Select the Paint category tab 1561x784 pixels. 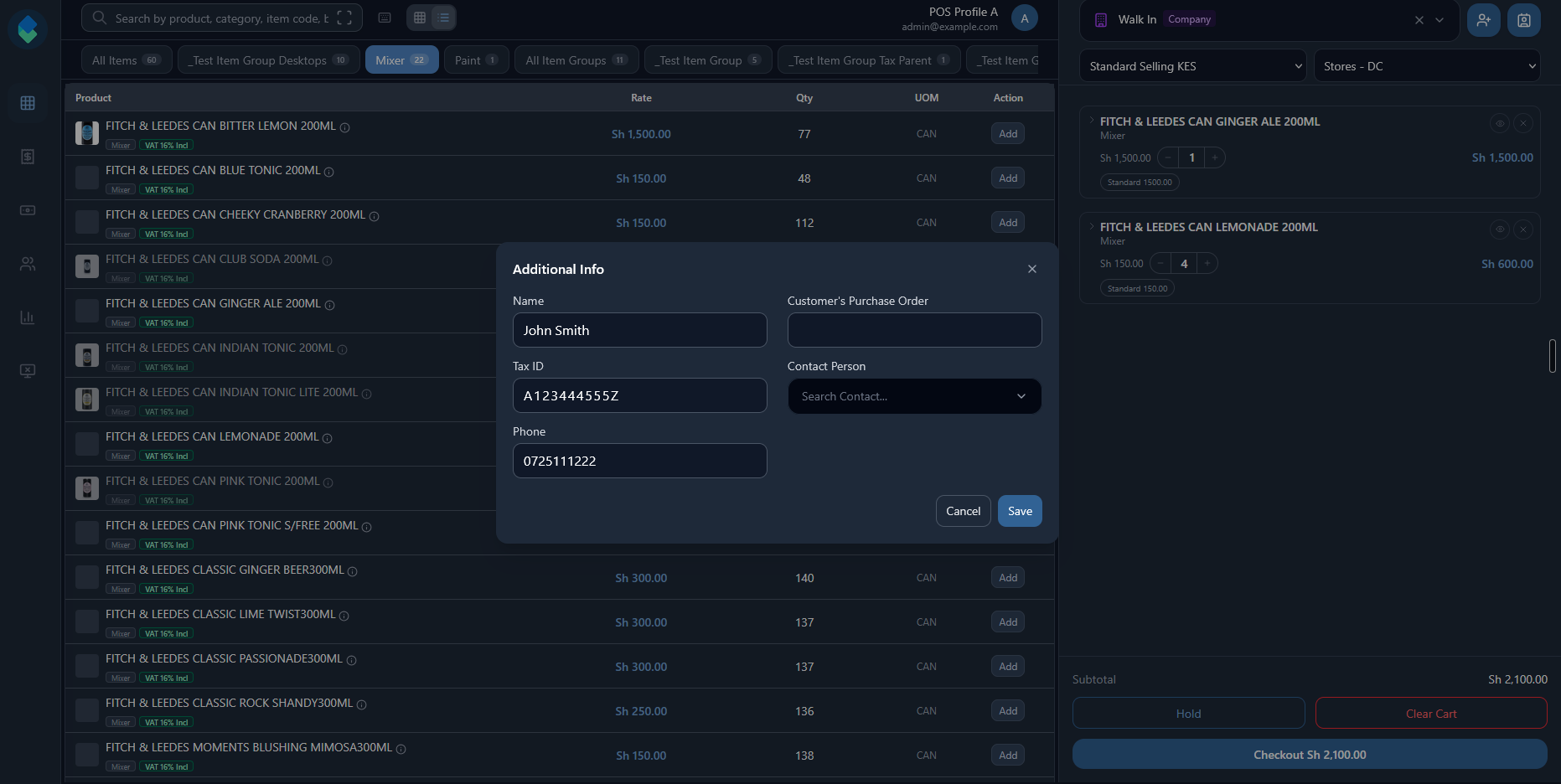click(477, 60)
